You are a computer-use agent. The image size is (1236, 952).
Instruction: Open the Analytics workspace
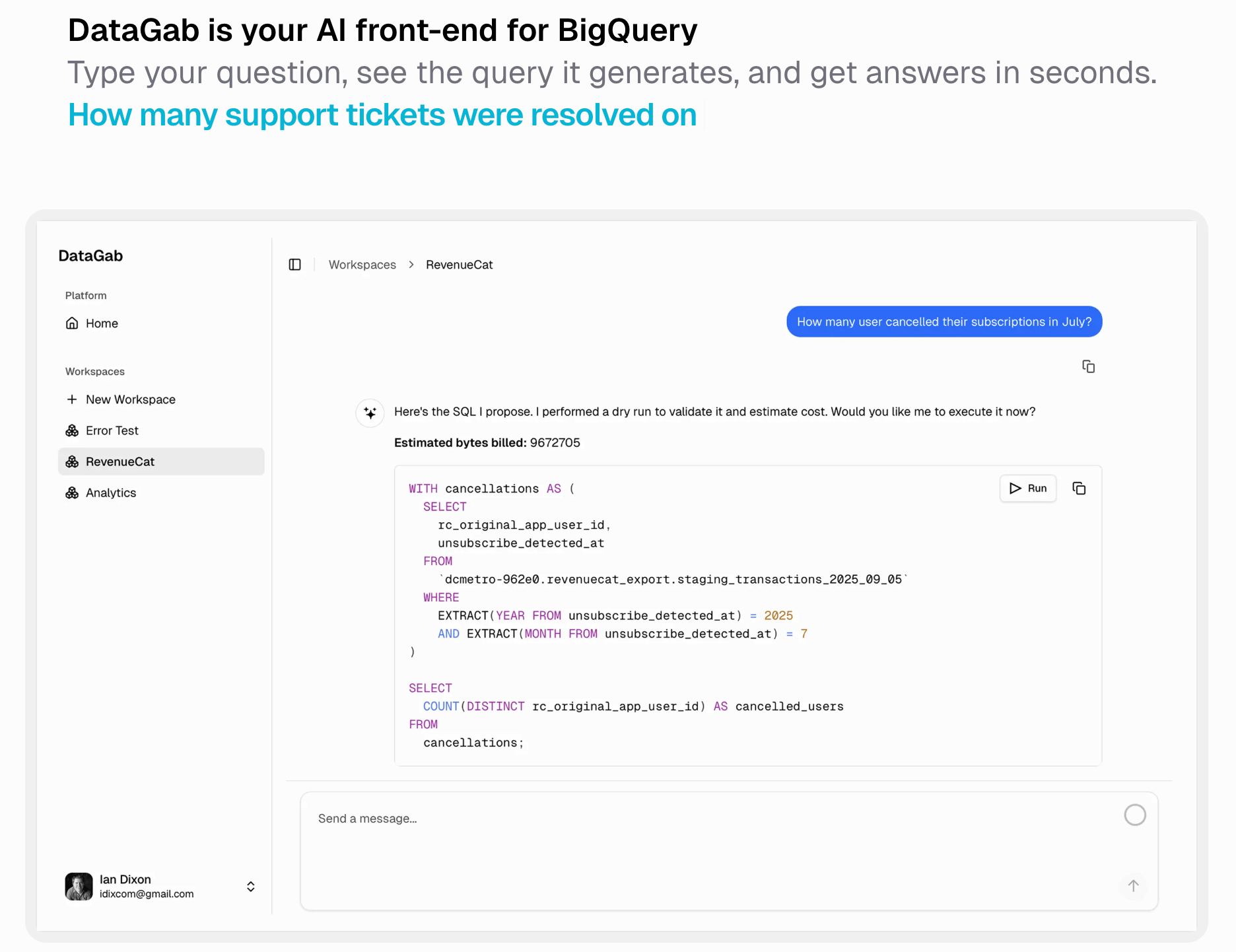tap(110, 493)
